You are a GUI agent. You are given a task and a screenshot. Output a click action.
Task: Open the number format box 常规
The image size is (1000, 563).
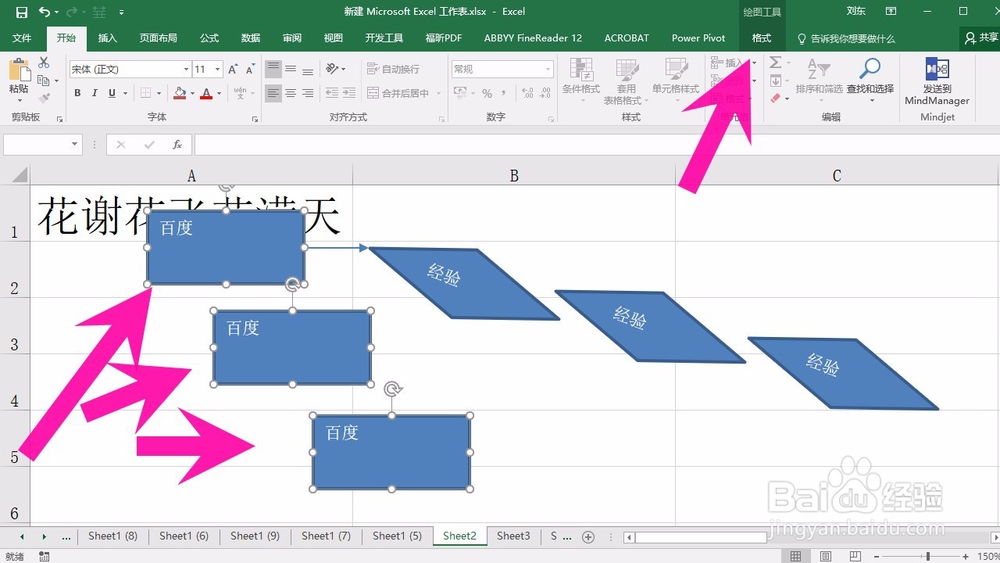pos(503,69)
